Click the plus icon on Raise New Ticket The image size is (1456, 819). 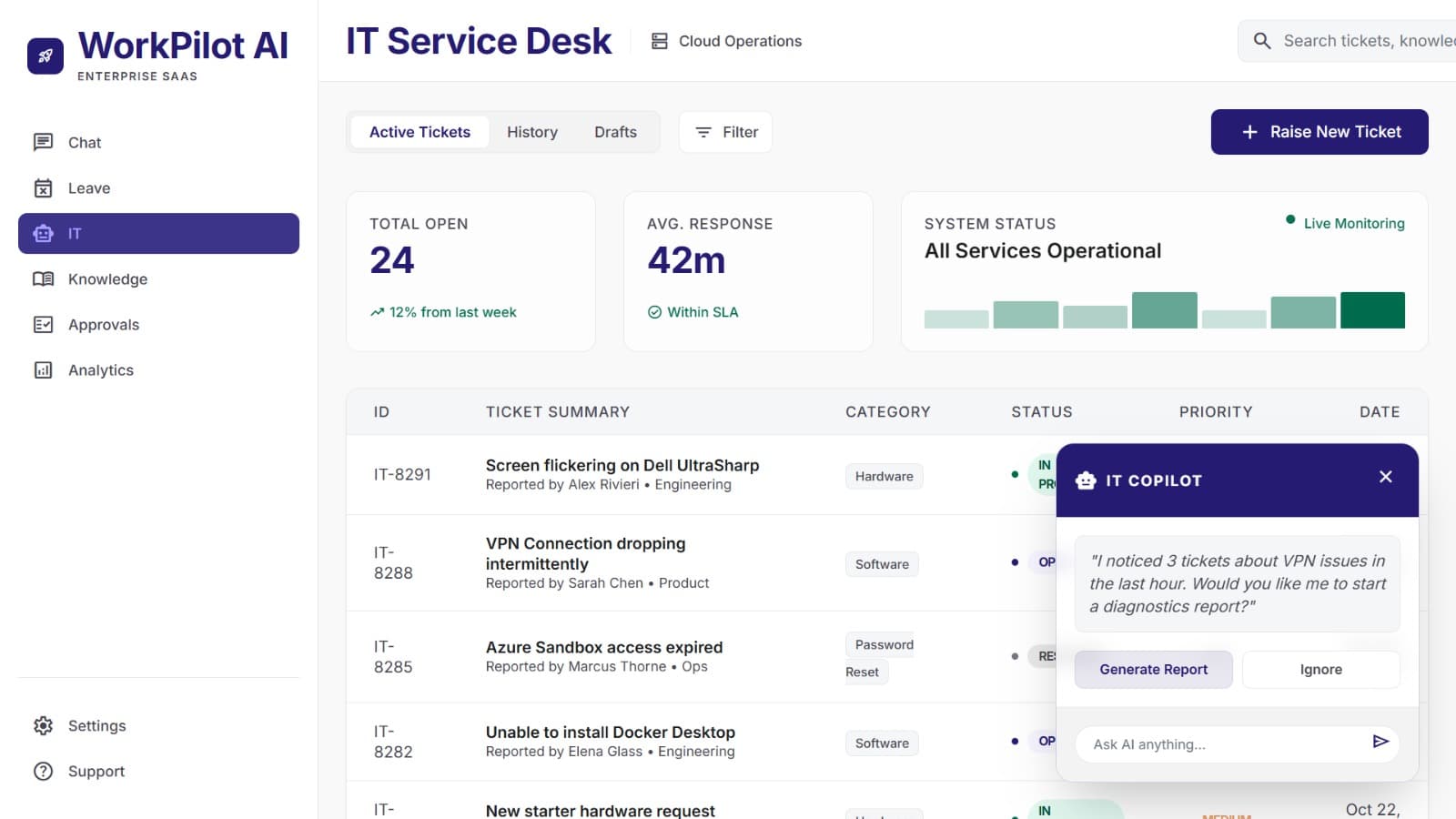tap(1250, 132)
